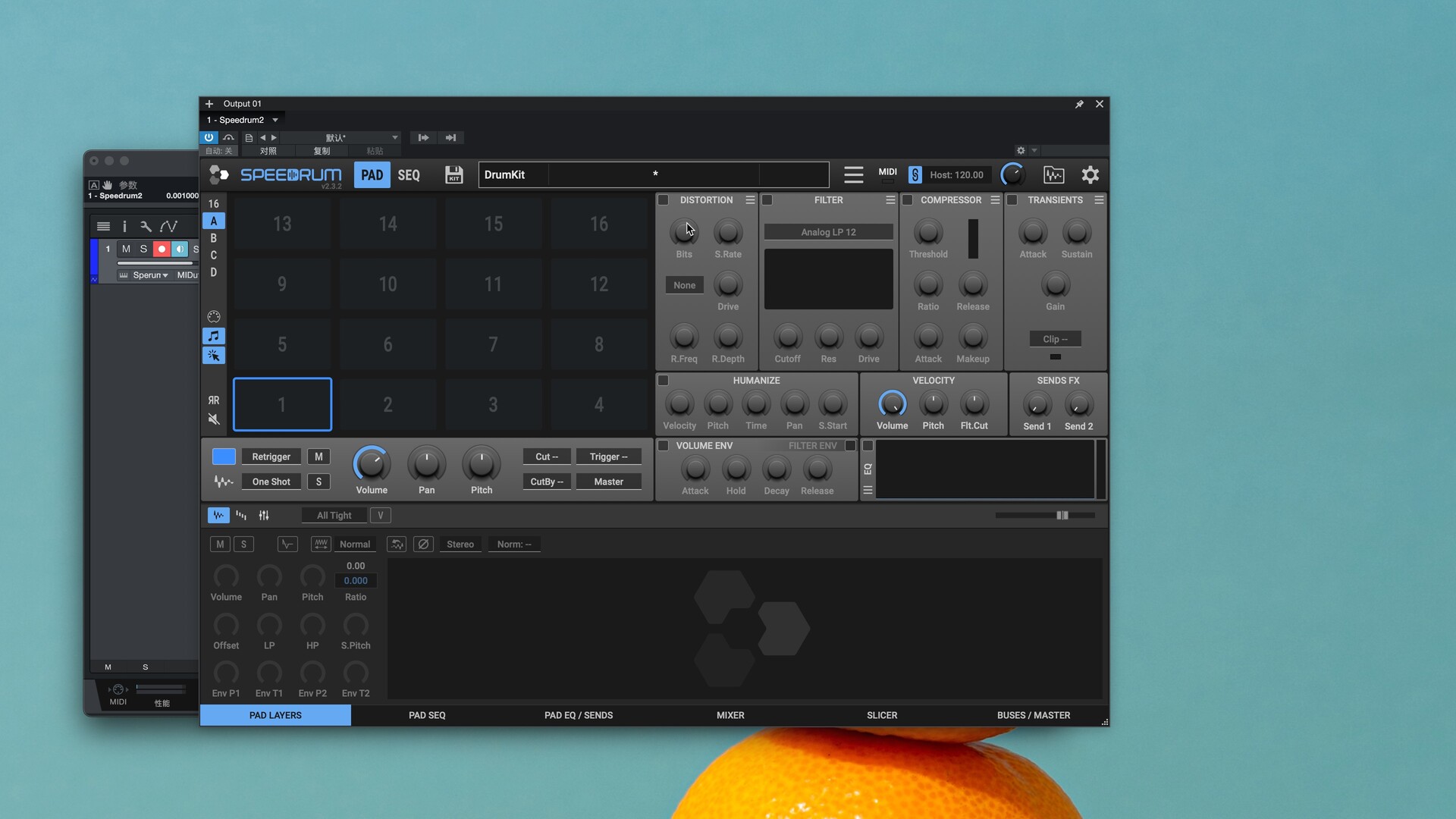Open the 默认 preset dropdown
Screen dimensions: 1456x819
(x=339, y=138)
